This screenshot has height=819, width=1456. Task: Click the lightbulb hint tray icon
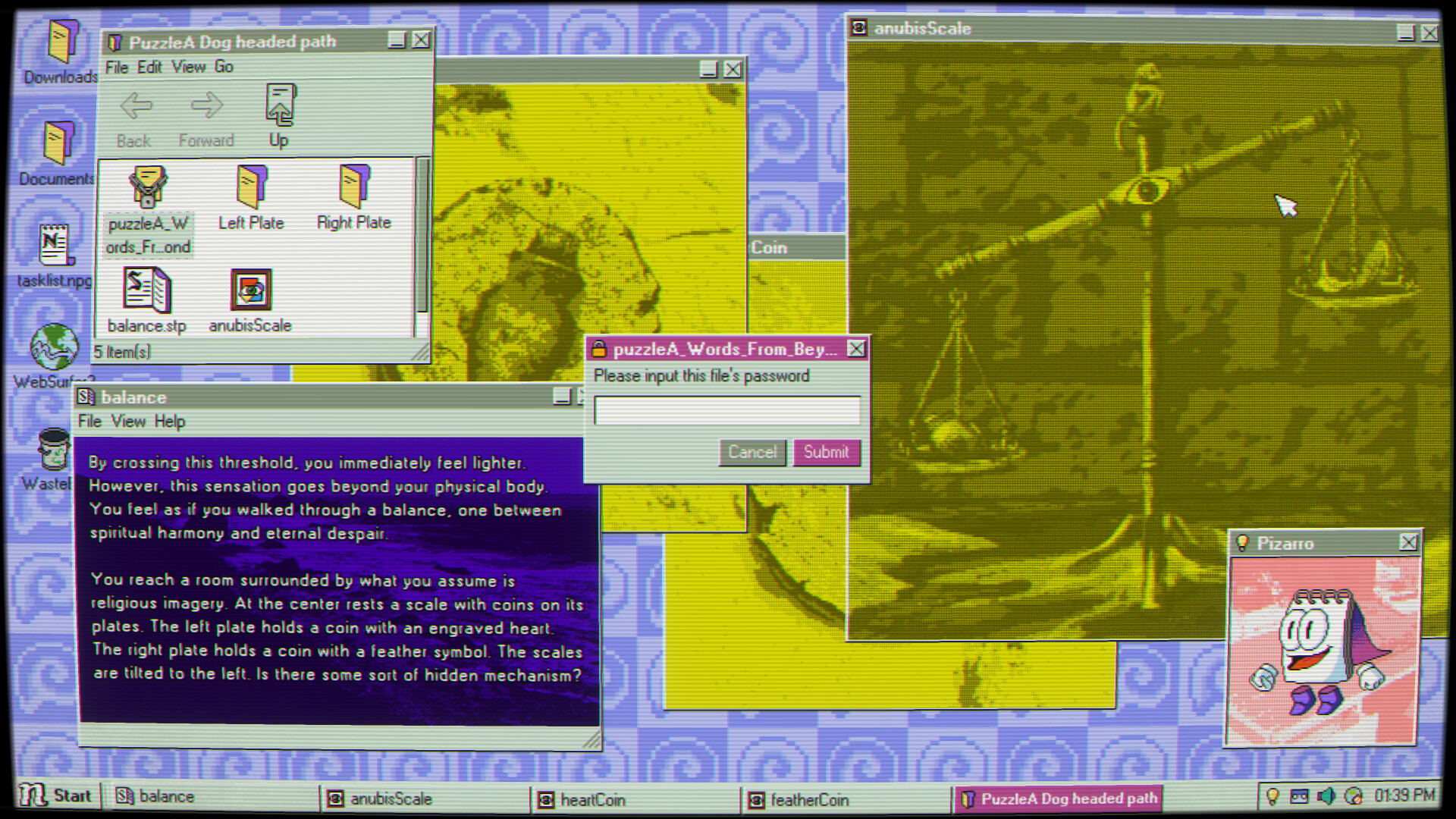pyautogui.click(x=1272, y=796)
